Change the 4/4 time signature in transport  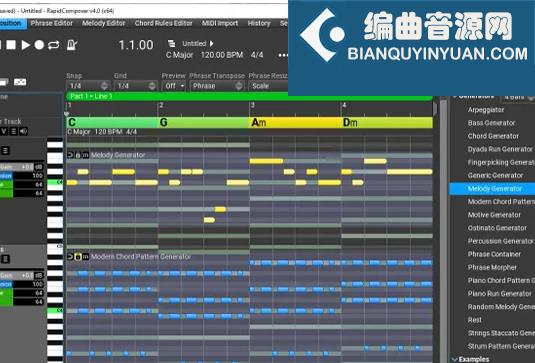(x=257, y=55)
